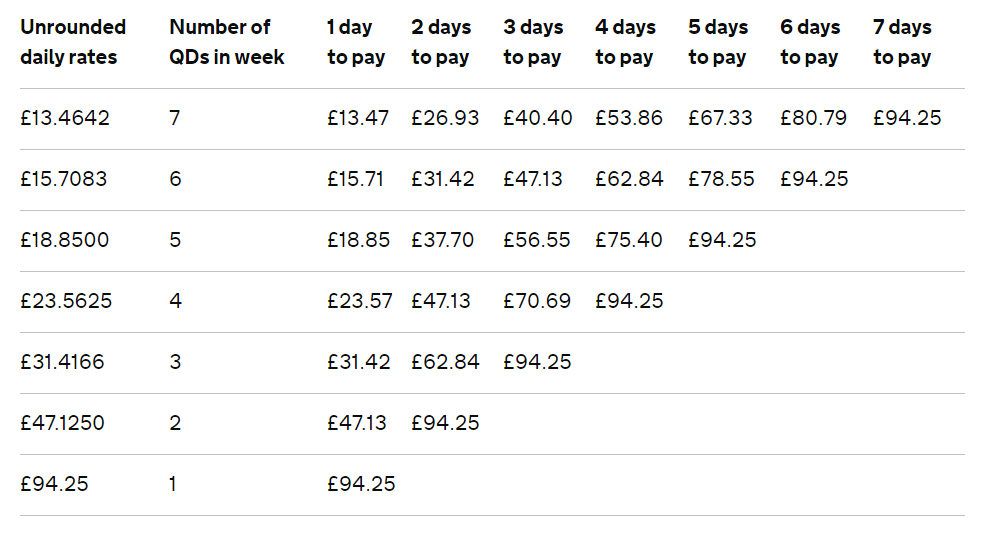
Task: Click the £26.93 two days value
Action: point(445,118)
